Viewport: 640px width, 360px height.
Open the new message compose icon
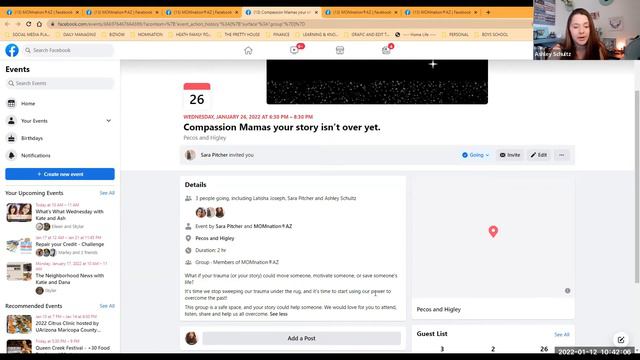click(621, 340)
